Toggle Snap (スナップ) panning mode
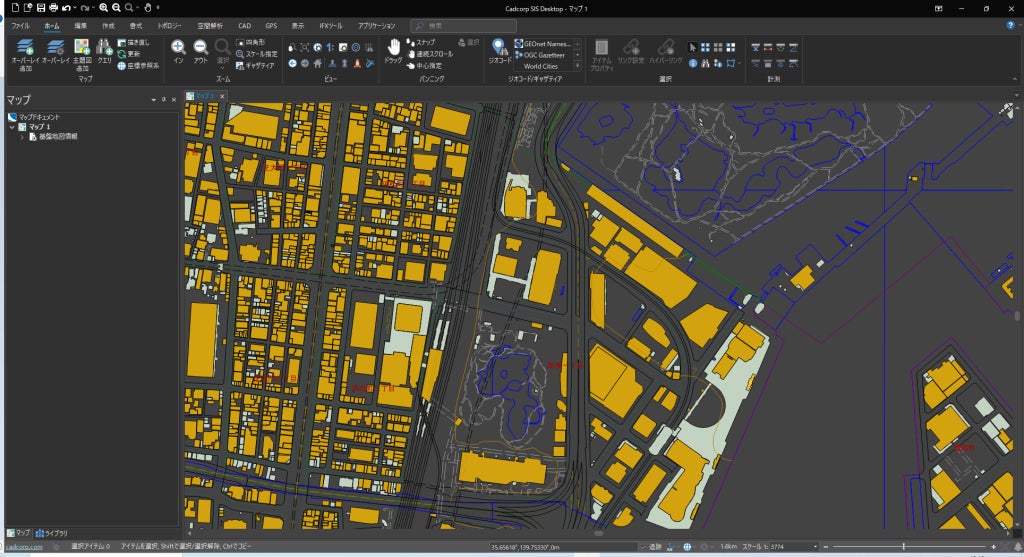Screen dimensions: 1024x557 [424, 42]
